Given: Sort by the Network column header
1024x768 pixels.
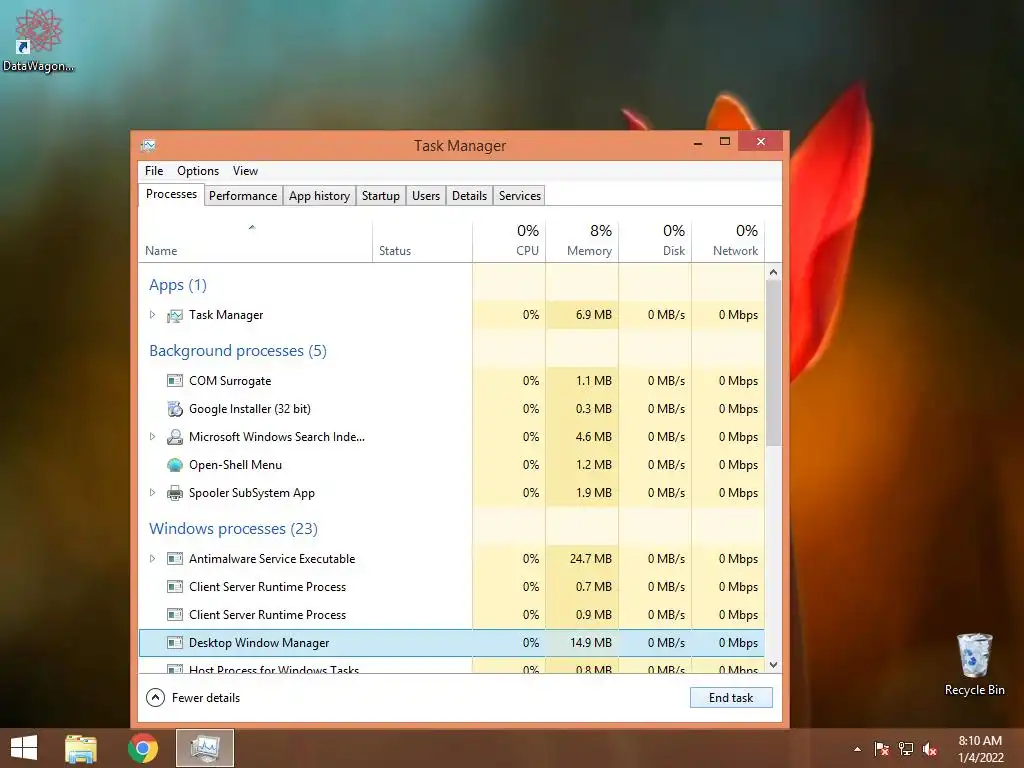Looking at the screenshot, I should pos(728,242).
